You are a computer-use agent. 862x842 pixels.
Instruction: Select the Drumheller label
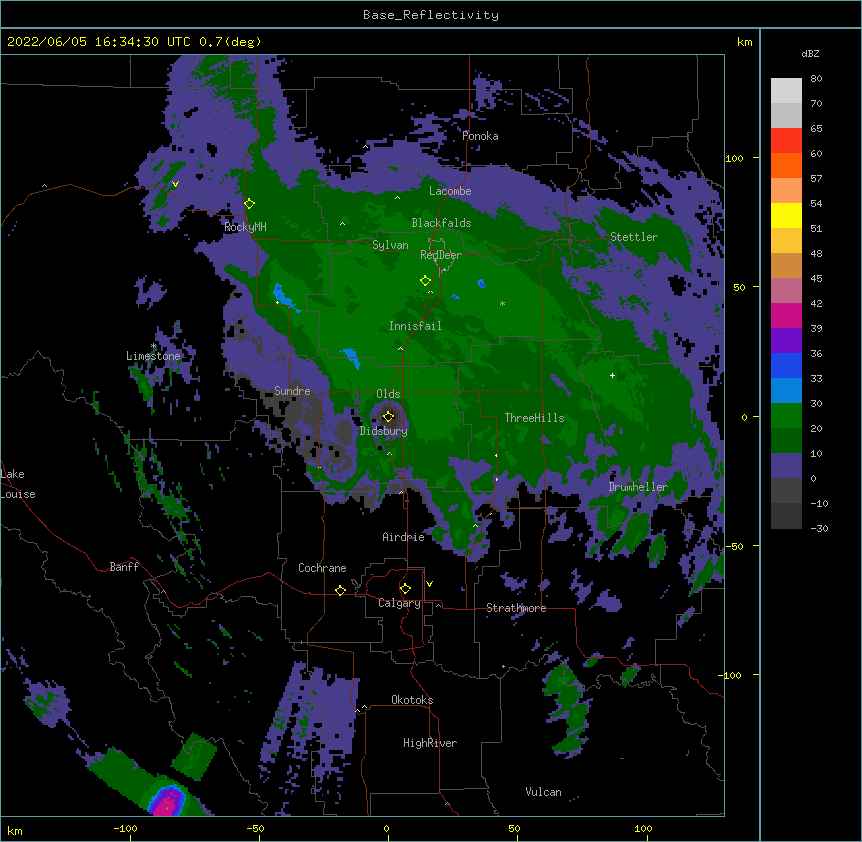(638, 487)
